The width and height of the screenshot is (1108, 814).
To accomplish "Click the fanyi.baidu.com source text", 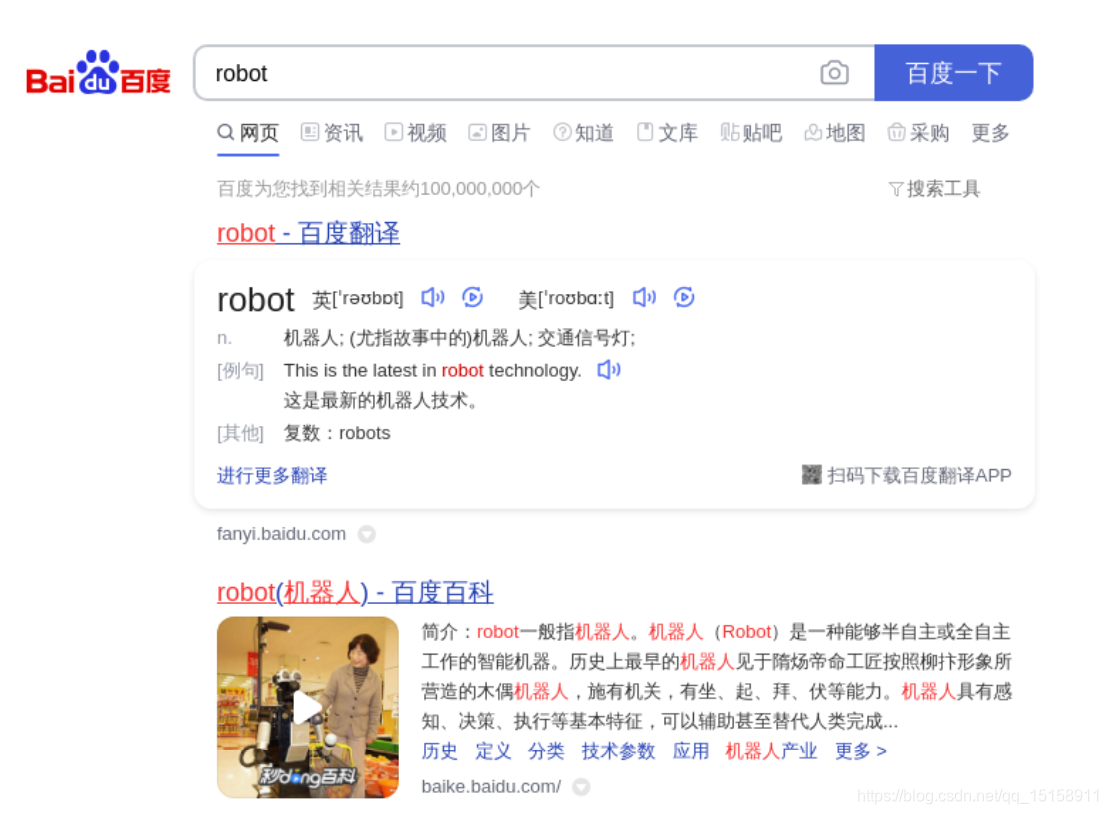I will (281, 534).
